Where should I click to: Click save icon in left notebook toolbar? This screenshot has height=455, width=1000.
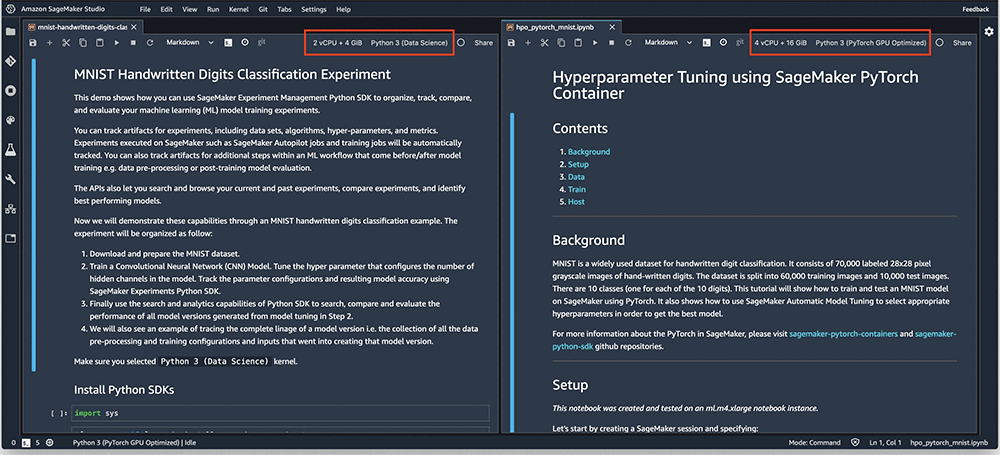(x=34, y=43)
